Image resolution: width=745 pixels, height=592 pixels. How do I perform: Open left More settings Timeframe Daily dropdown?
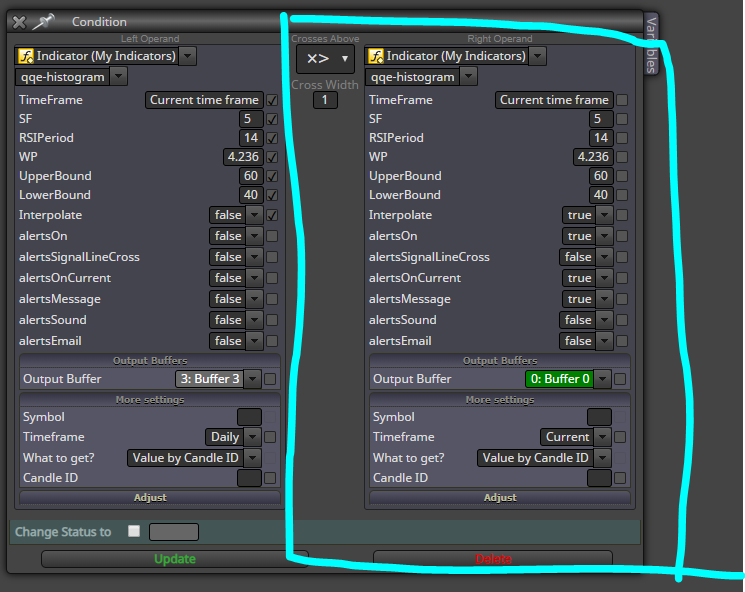click(253, 437)
